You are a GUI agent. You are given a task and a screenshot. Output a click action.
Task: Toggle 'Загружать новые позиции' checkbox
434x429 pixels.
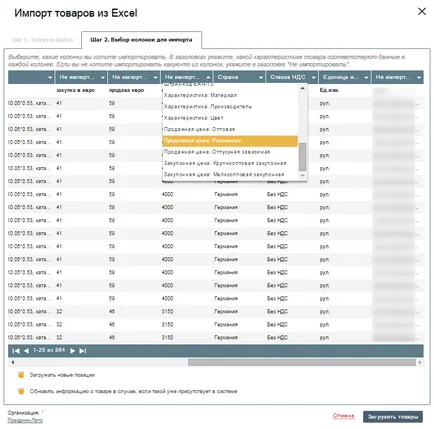(x=21, y=375)
